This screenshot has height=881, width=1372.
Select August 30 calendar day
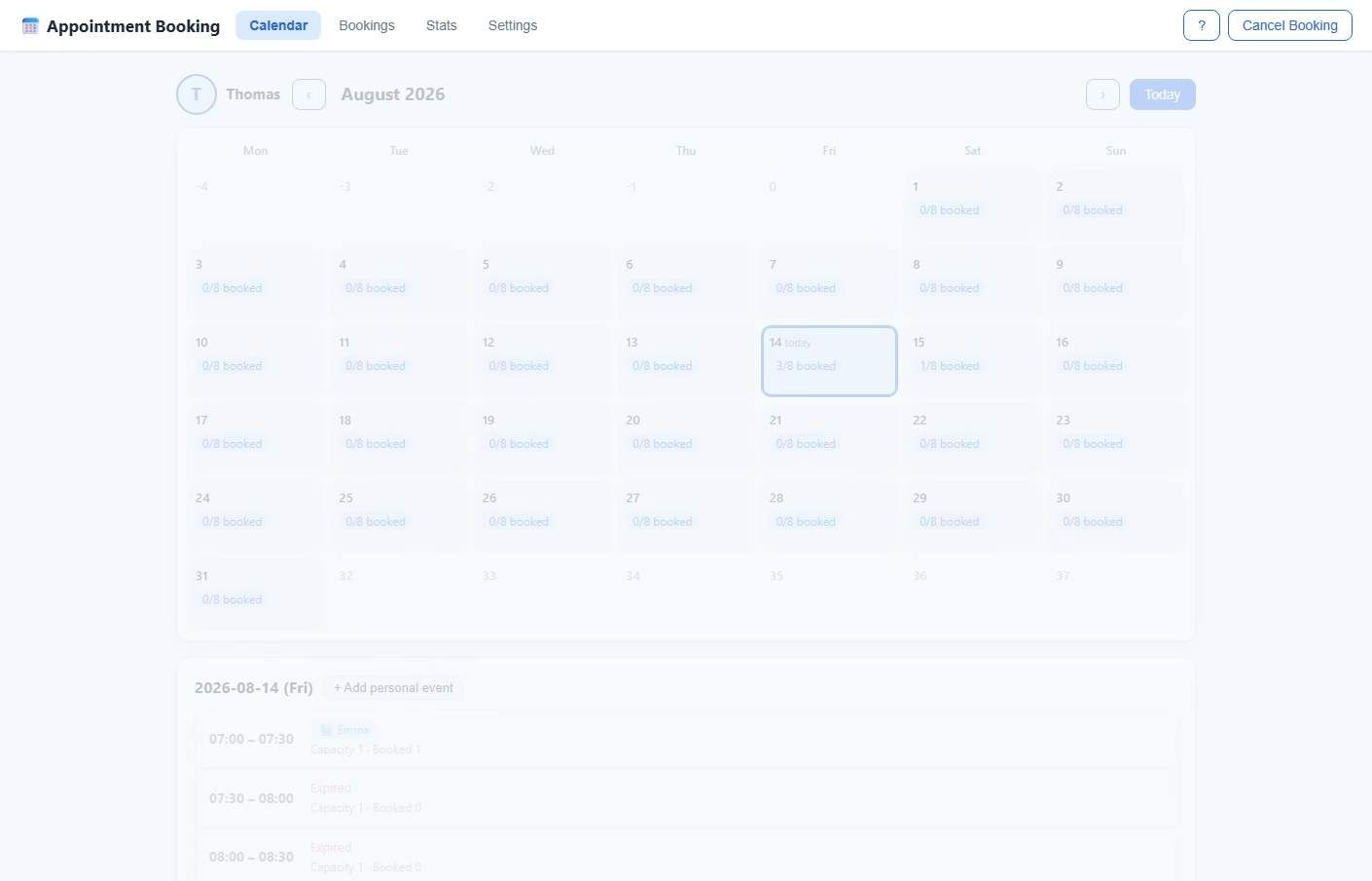click(x=1116, y=517)
